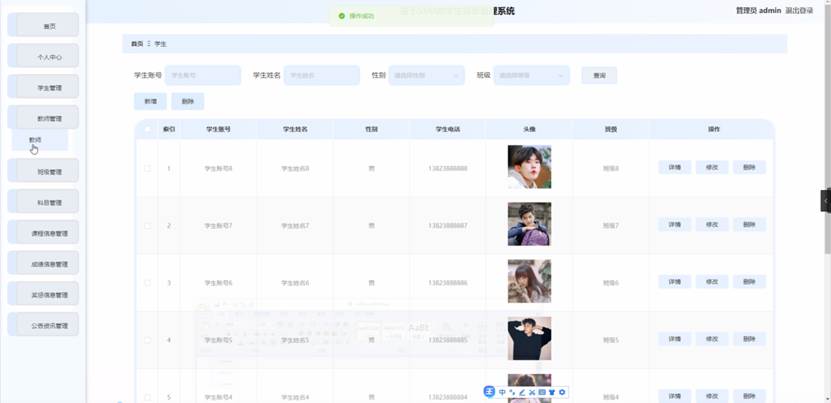This screenshot has height=403, width=831.
Task: Tick the checkbox for row 学生账号5
Action: 147,340
